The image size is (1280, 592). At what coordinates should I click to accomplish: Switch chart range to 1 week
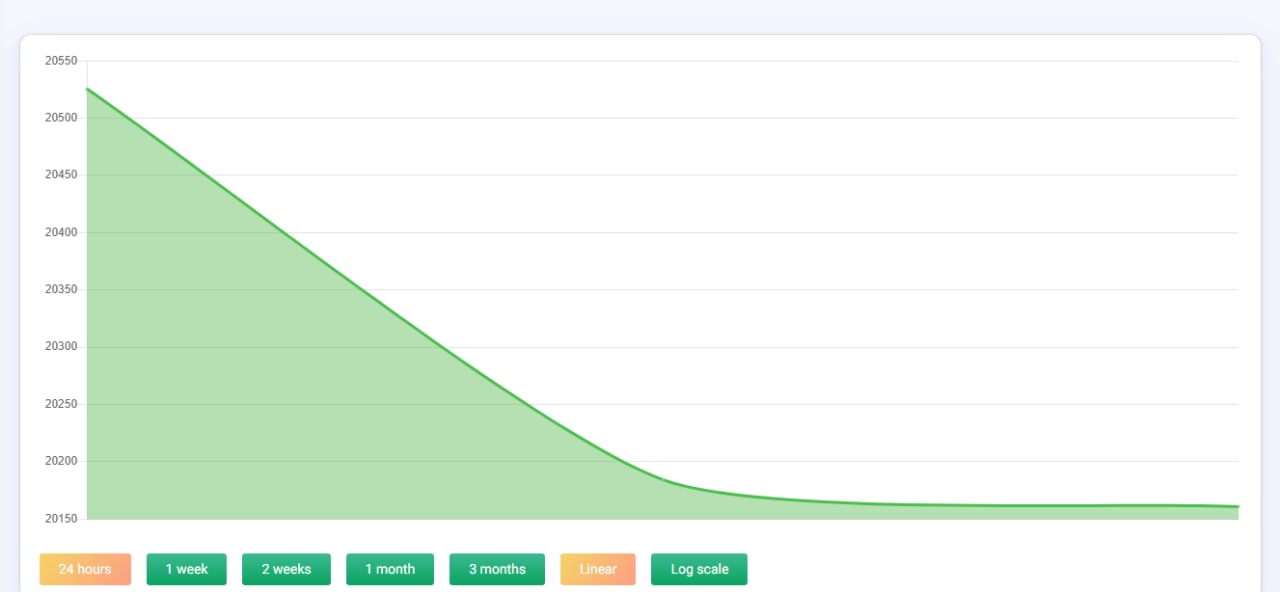click(187, 569)
